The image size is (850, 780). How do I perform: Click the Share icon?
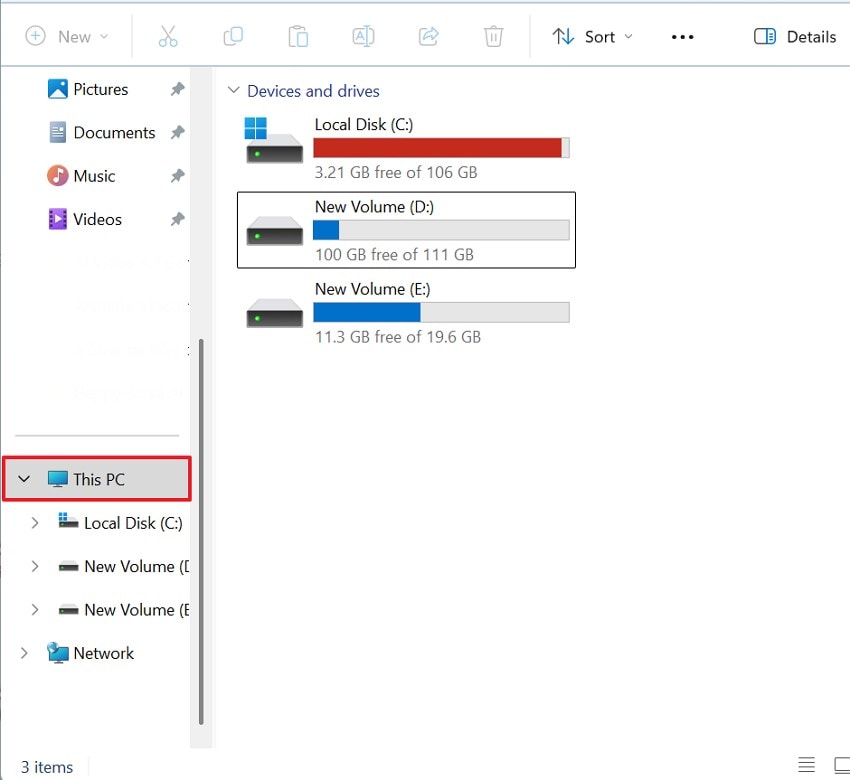click(428, 36)
